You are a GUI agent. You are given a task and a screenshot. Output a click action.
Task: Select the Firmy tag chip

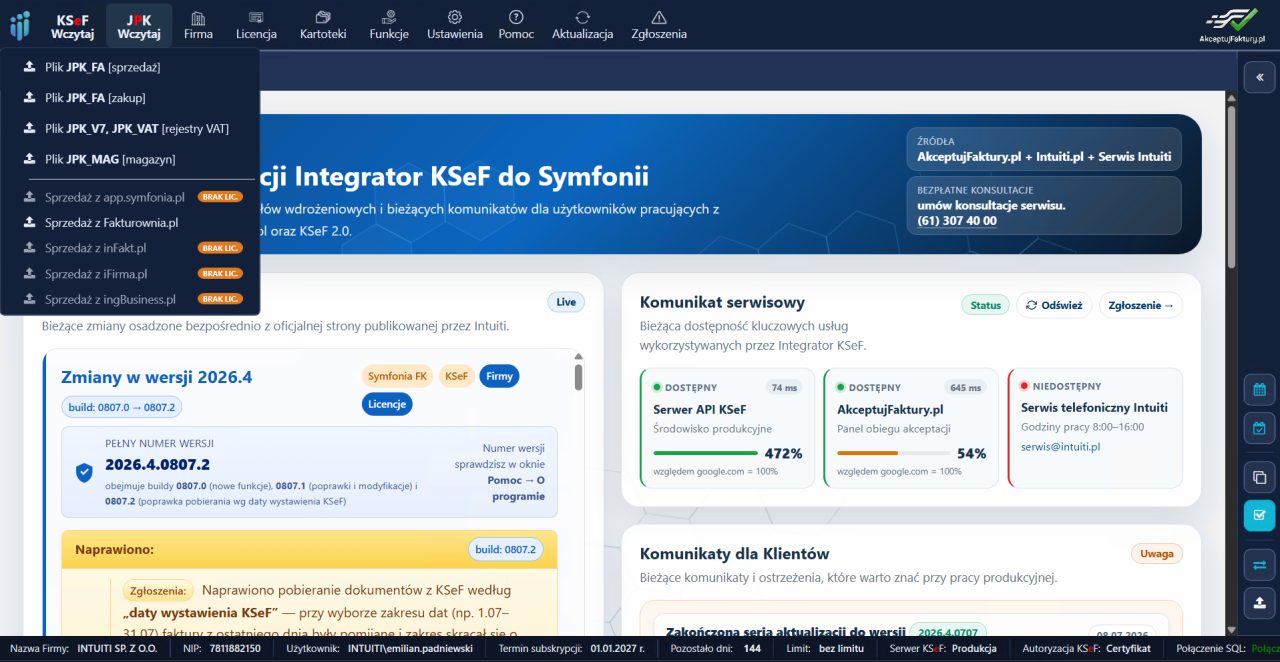499,377
